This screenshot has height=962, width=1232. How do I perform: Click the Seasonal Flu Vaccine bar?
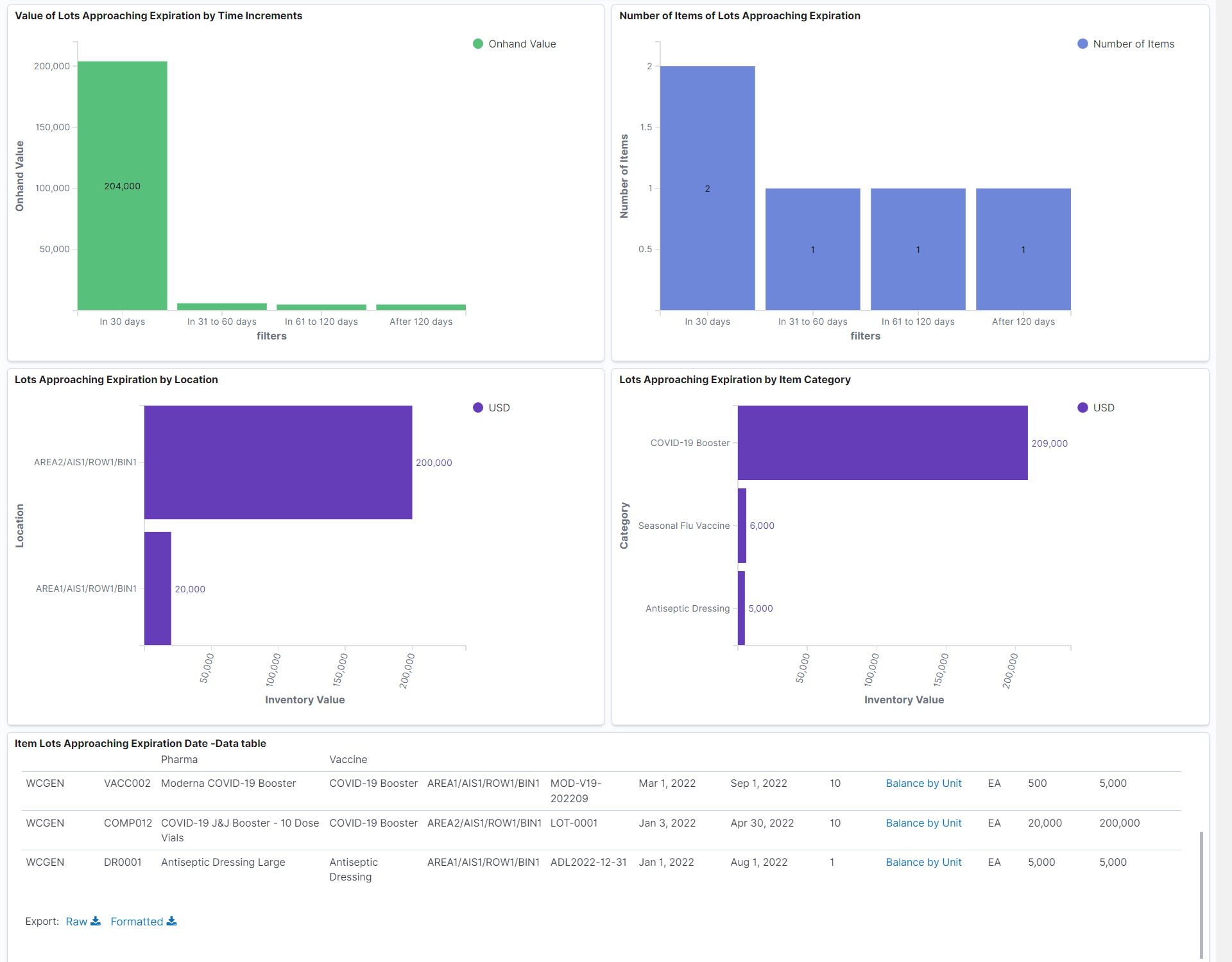(x=742, y=526)
